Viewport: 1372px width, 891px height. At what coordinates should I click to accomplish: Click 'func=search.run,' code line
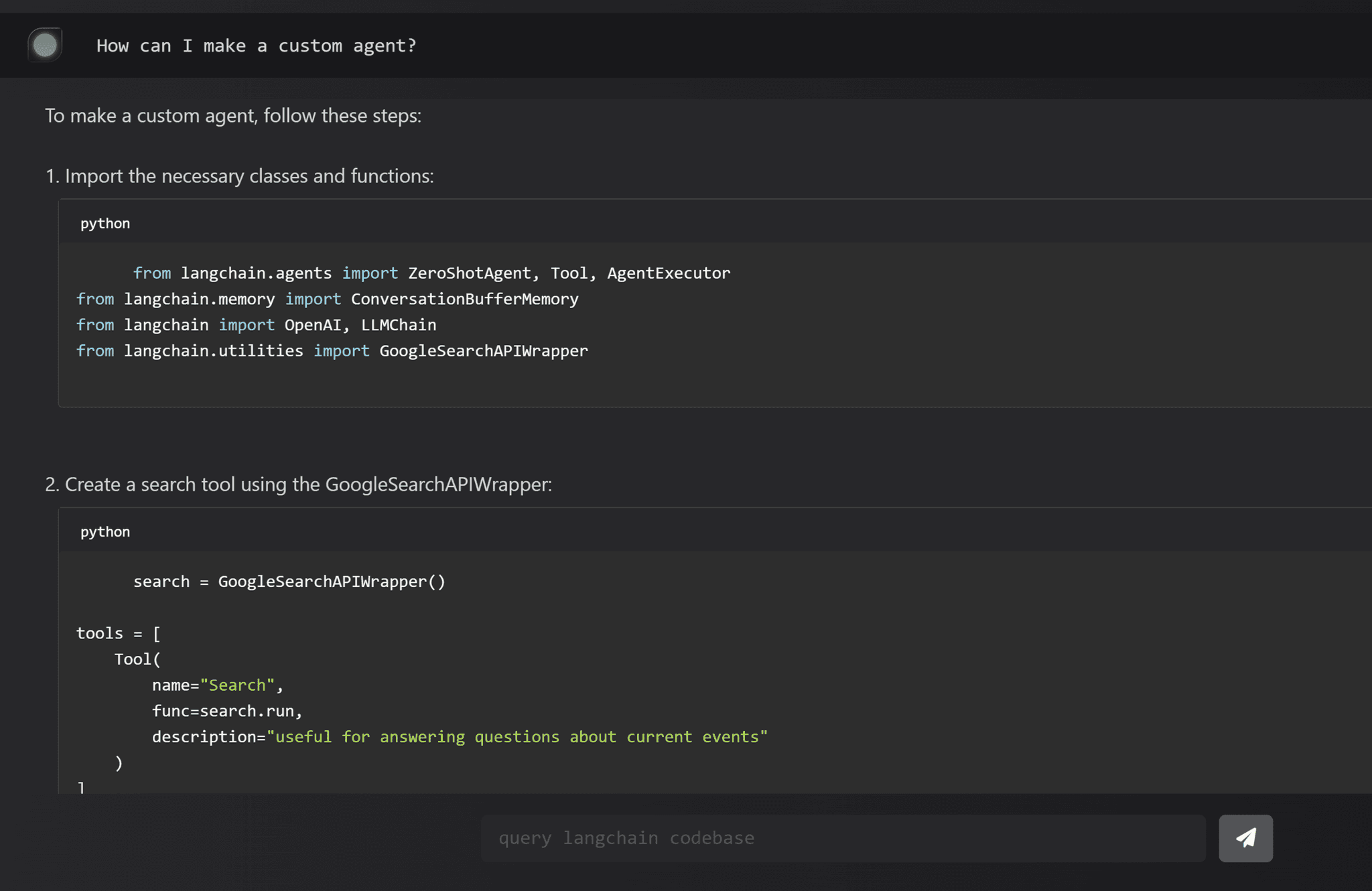tap(227, 711)
